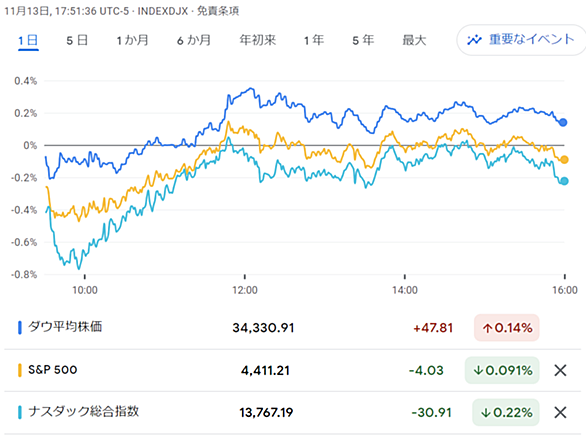The height and width of the screenshot is (438, 586).
Task: Click the ↑0.14% change badge
Action: point(507,328)
